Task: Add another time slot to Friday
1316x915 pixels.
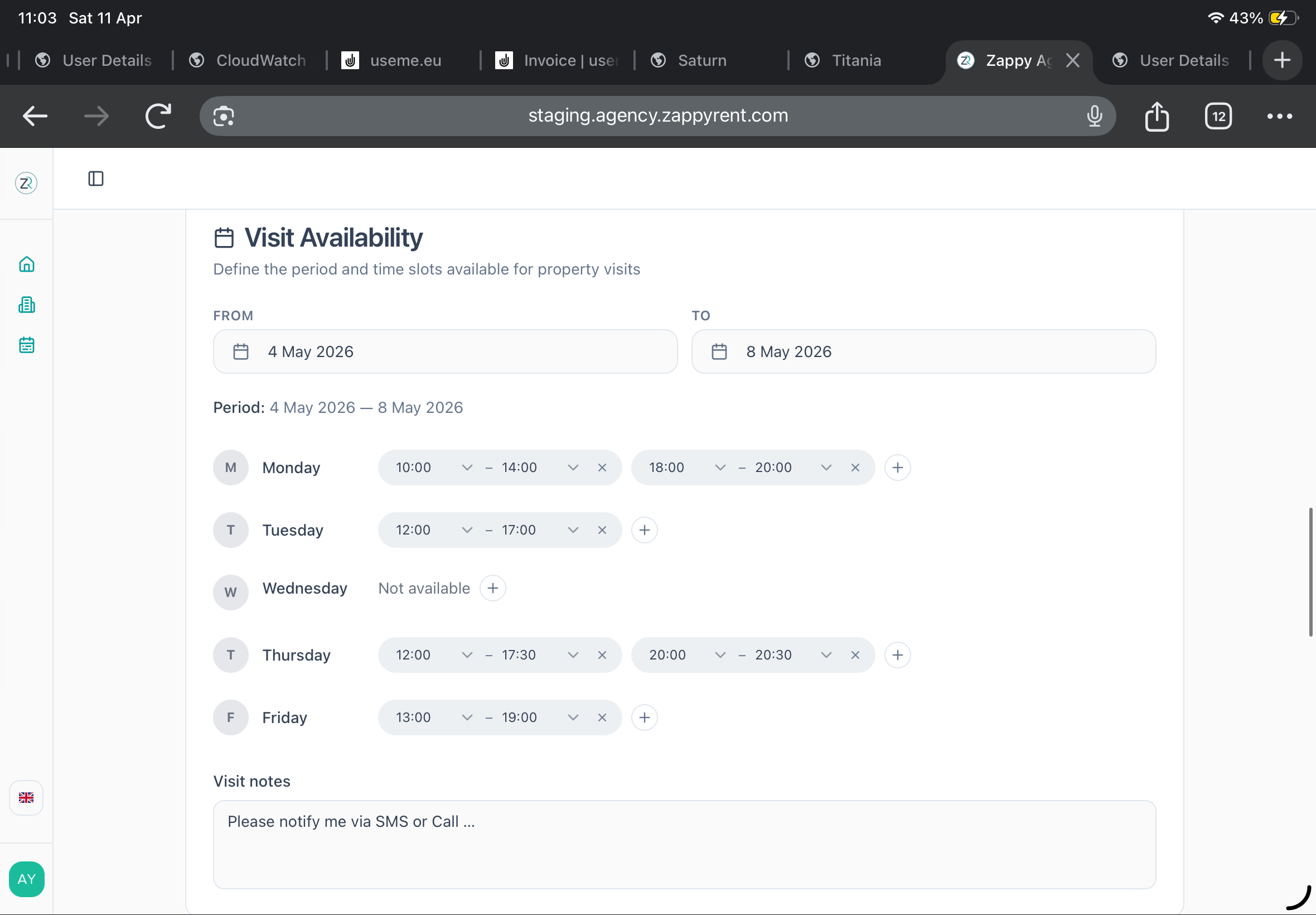Action: (644, 718)
